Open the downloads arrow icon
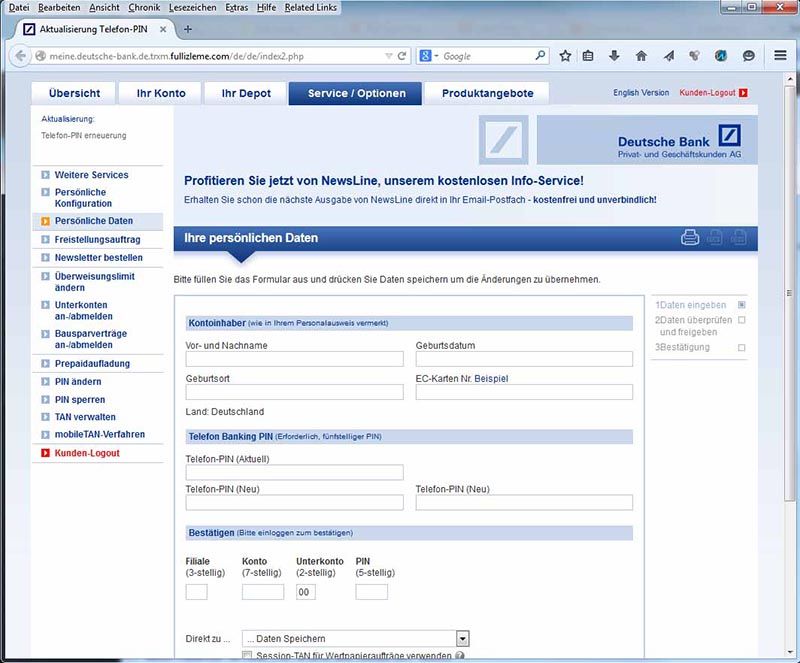The width and height of the screenshot is (800, 663). 614,56
